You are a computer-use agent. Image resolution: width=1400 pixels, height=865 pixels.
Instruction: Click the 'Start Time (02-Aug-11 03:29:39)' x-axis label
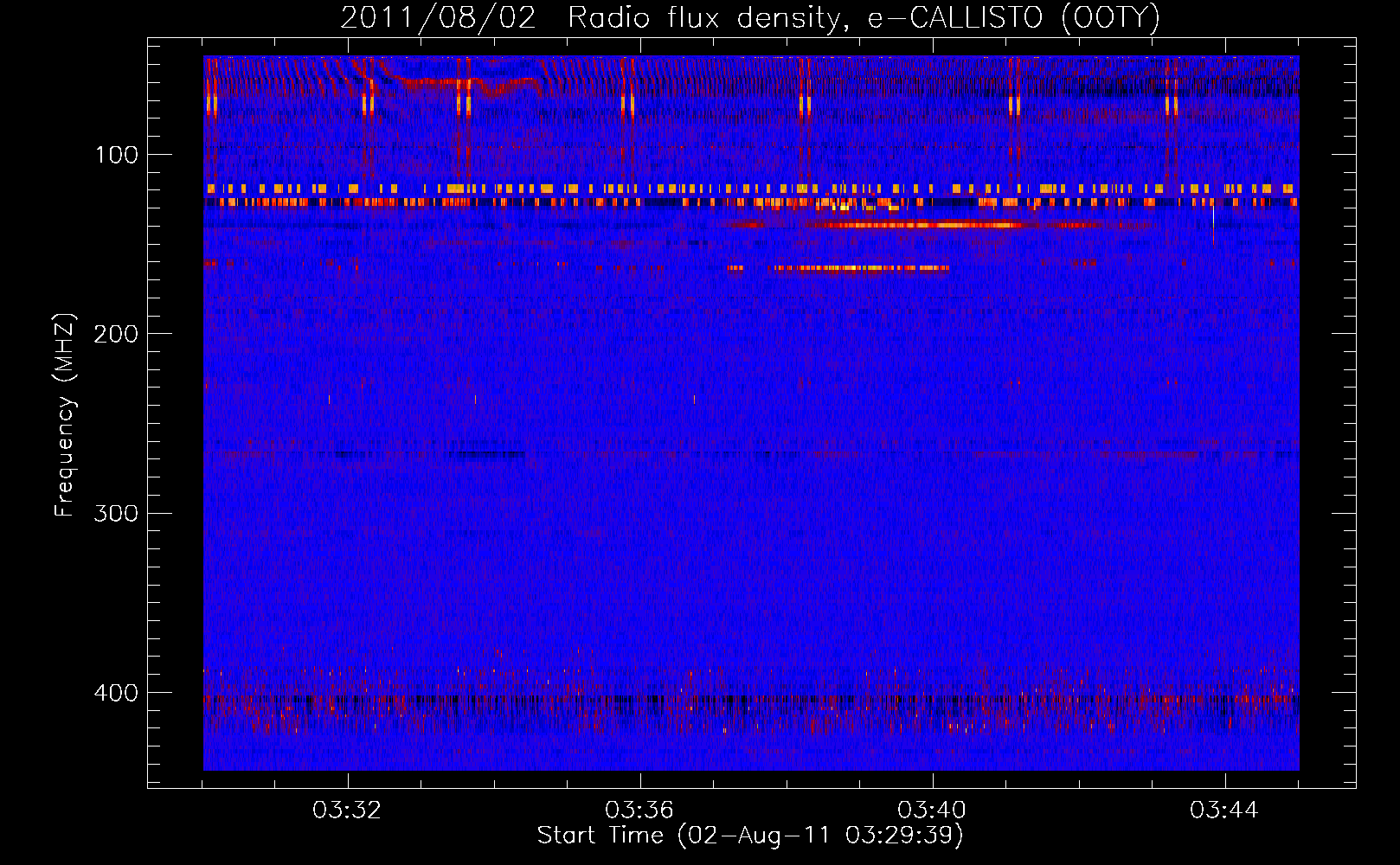[750, 836]
